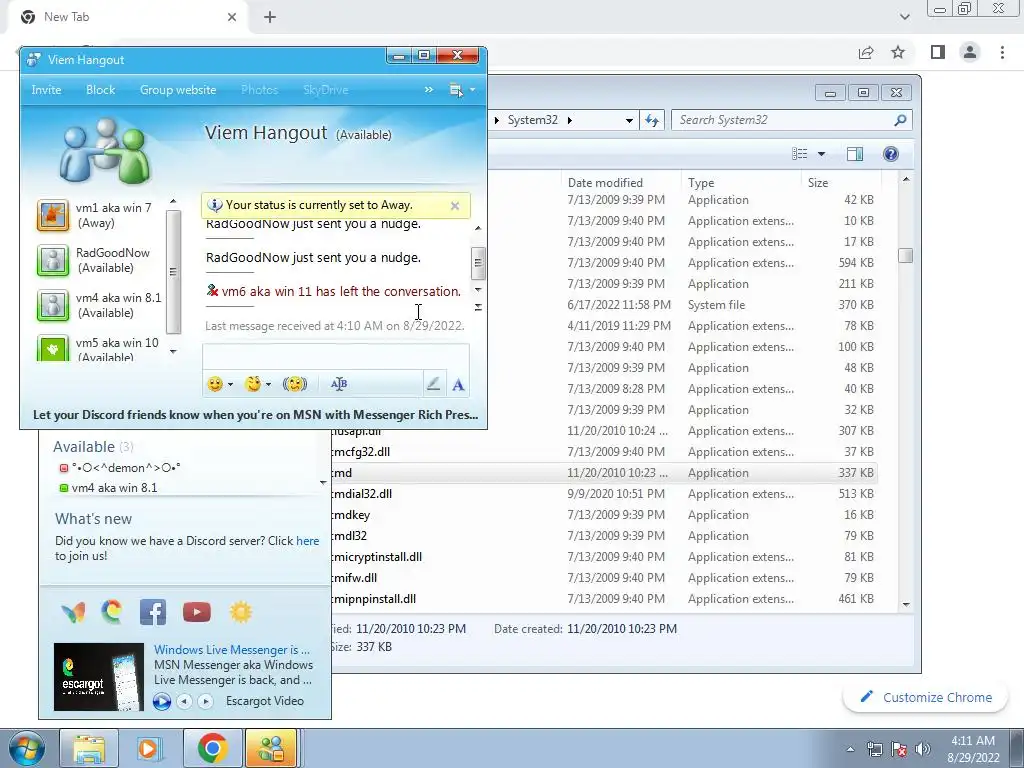Sort files by Date modified column
Image resolution: width=1024 pixels, height=768 pixels.
tap(620, 182)
